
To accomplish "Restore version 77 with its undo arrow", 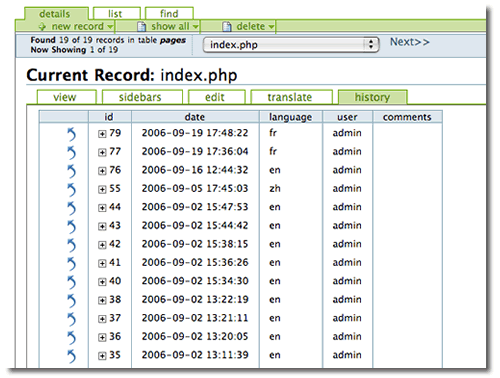I will pyautogui.click(x=72, y=152).
